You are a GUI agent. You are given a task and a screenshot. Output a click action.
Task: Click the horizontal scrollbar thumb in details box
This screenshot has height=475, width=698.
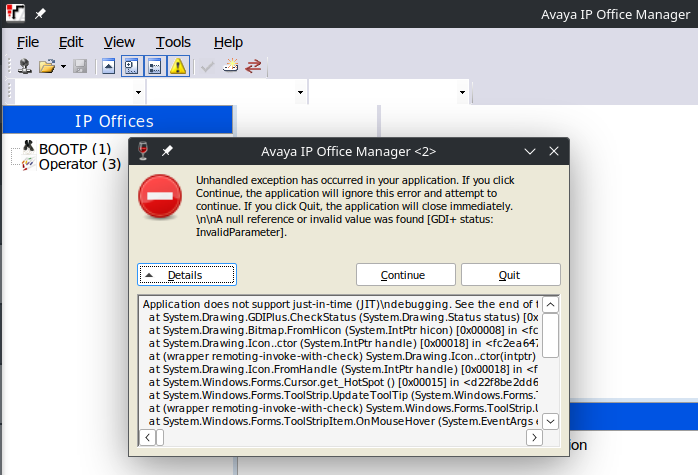click(160, 438)
